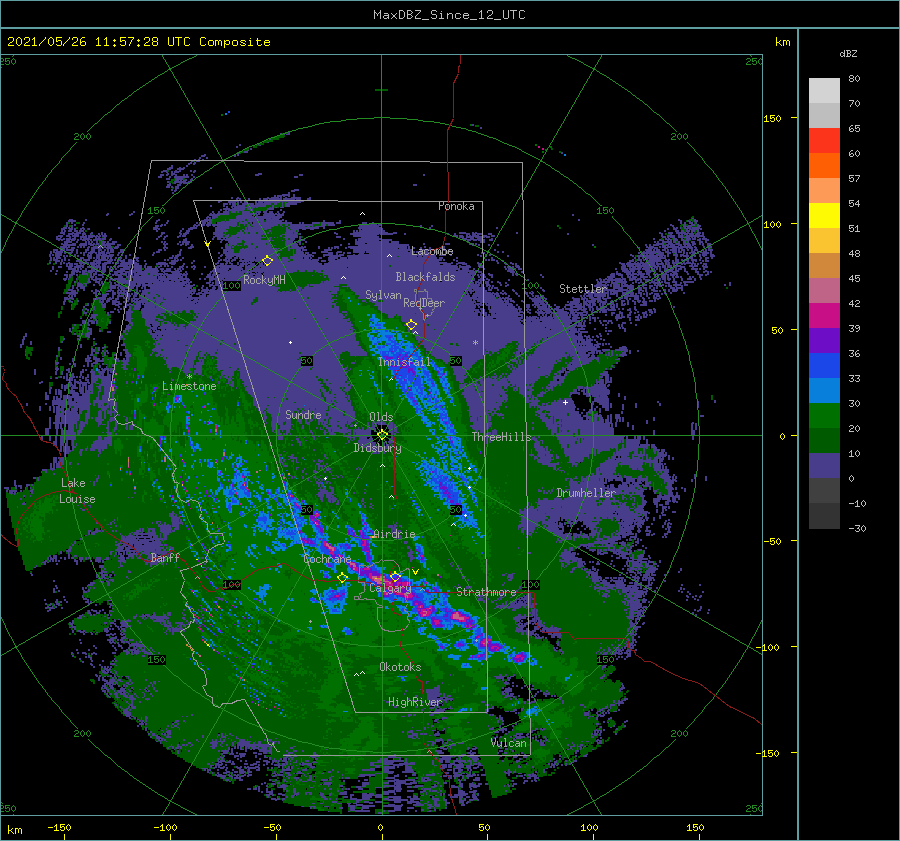Click the yellow diamond marker beside RockyMH
This screenshot has height=841, width=900.
point(267,261)
